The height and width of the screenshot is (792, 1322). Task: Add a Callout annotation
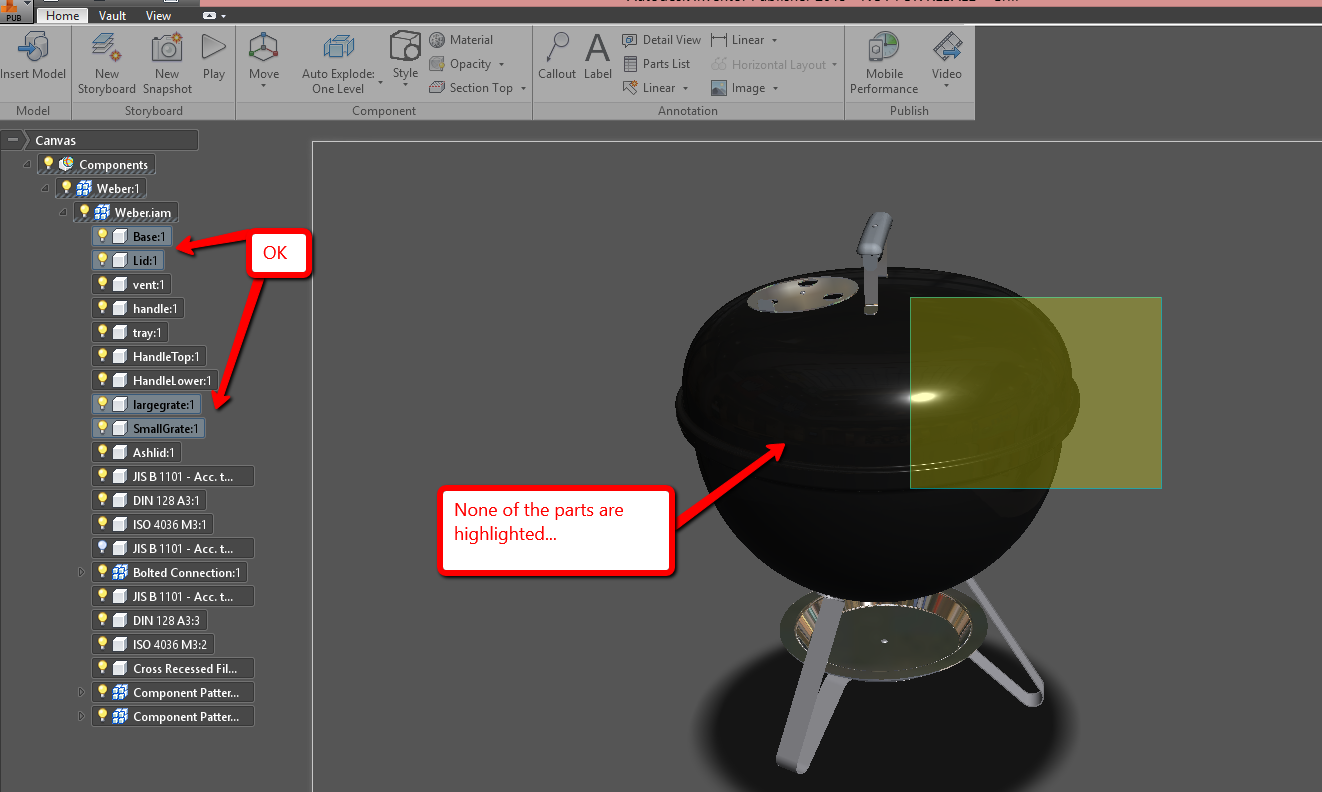557,55
